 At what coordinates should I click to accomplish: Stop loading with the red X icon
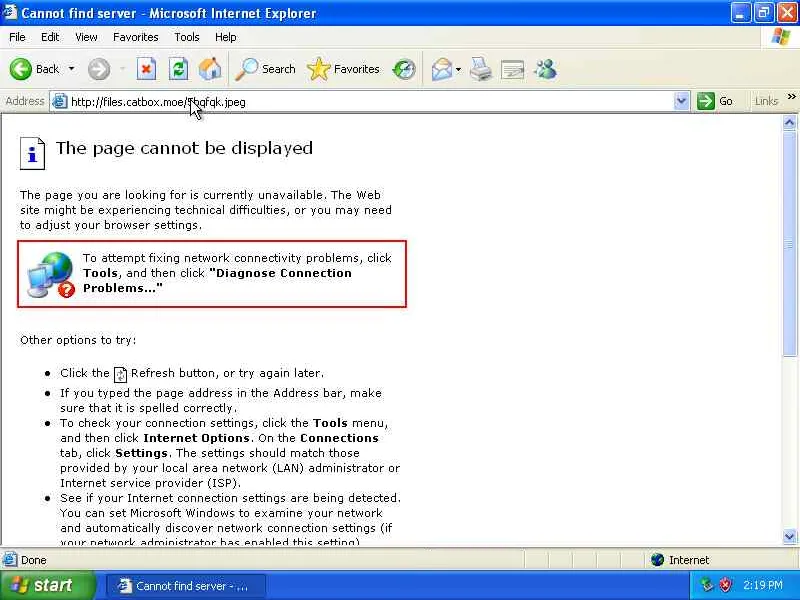click(146, 69)
